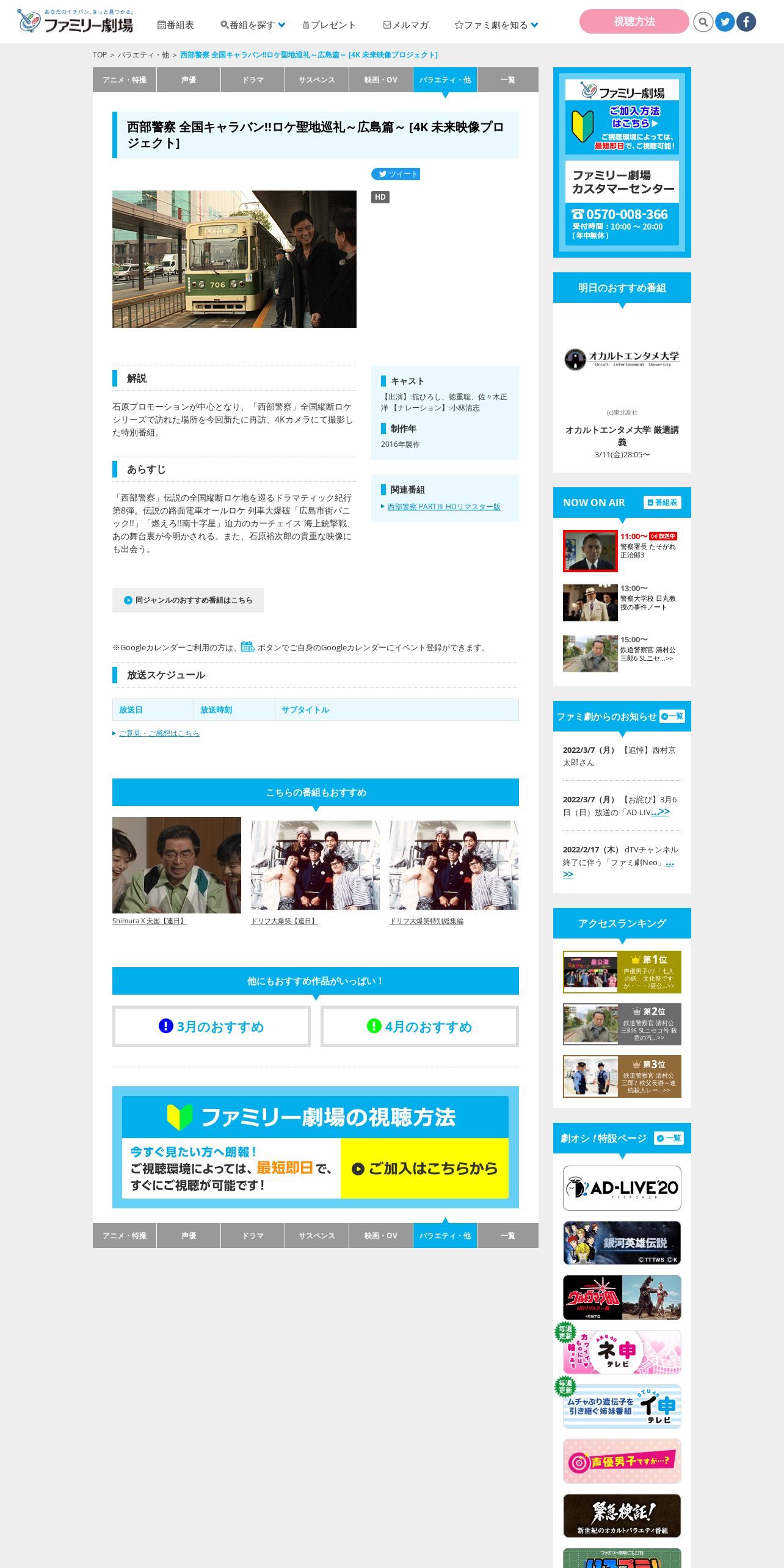Select the bottom サスペンス tab
The image size is (784, 1568).
coord(317,1236)
